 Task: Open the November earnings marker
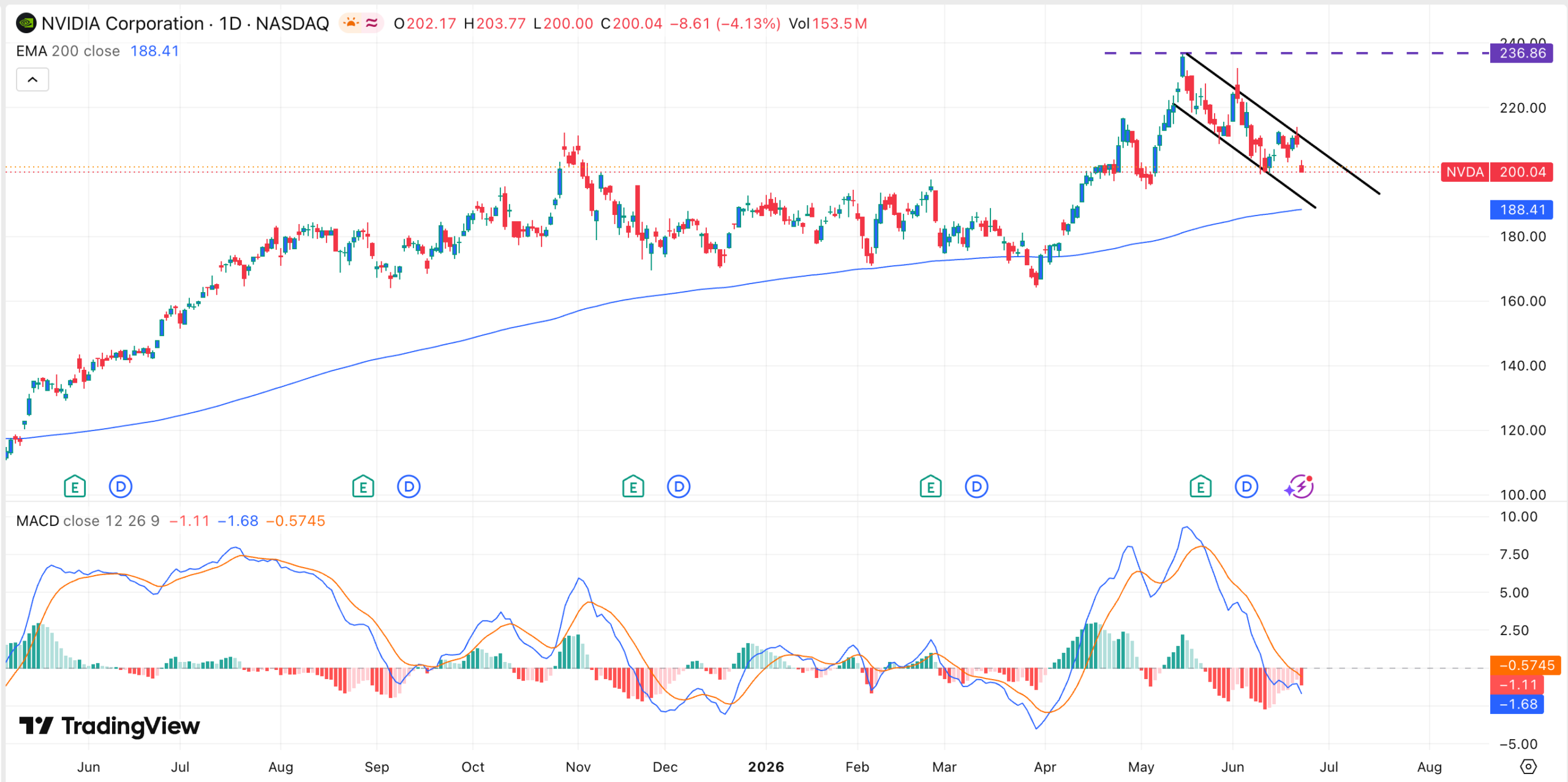coord(633,487)
